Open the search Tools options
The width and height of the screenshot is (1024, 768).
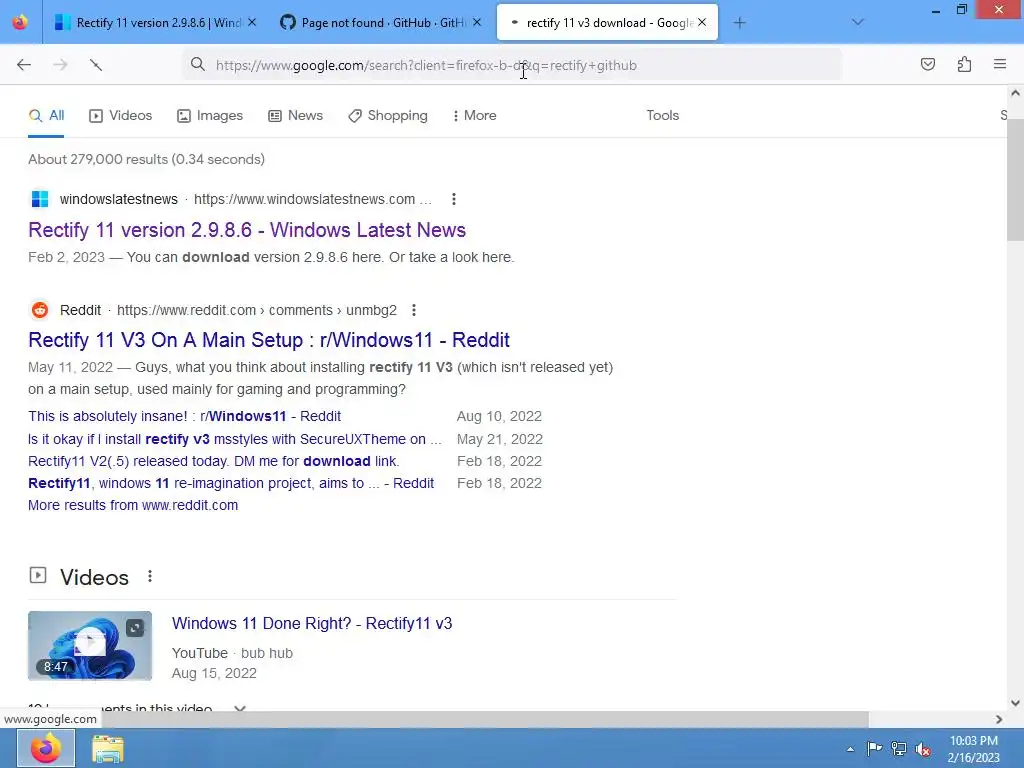[663, 116]
